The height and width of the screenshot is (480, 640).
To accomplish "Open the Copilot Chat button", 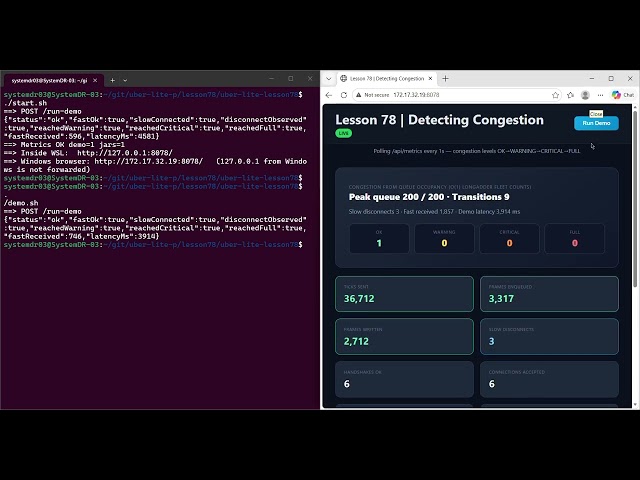I will click(x=623, y=95).
